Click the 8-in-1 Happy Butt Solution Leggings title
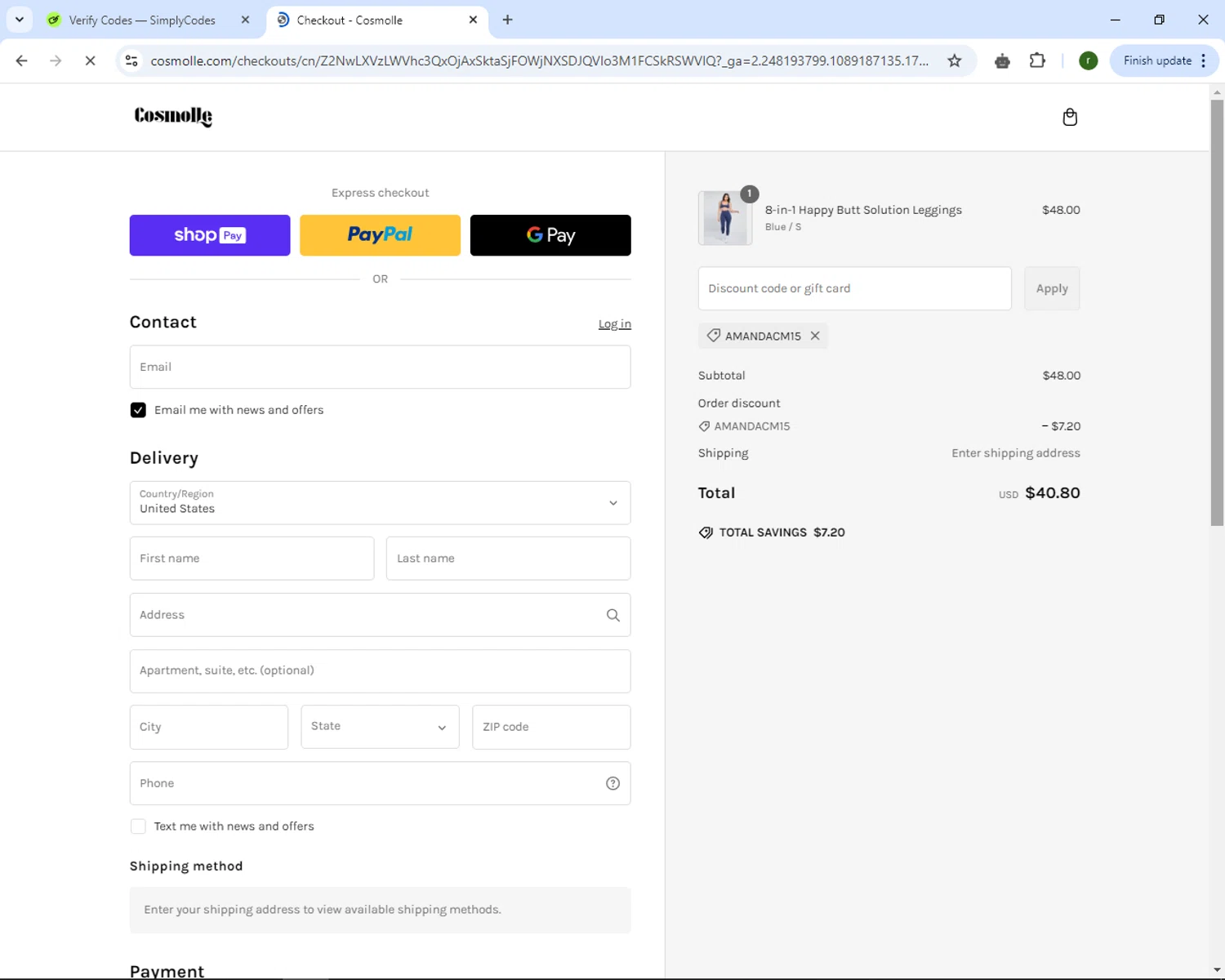 (863, 210)
